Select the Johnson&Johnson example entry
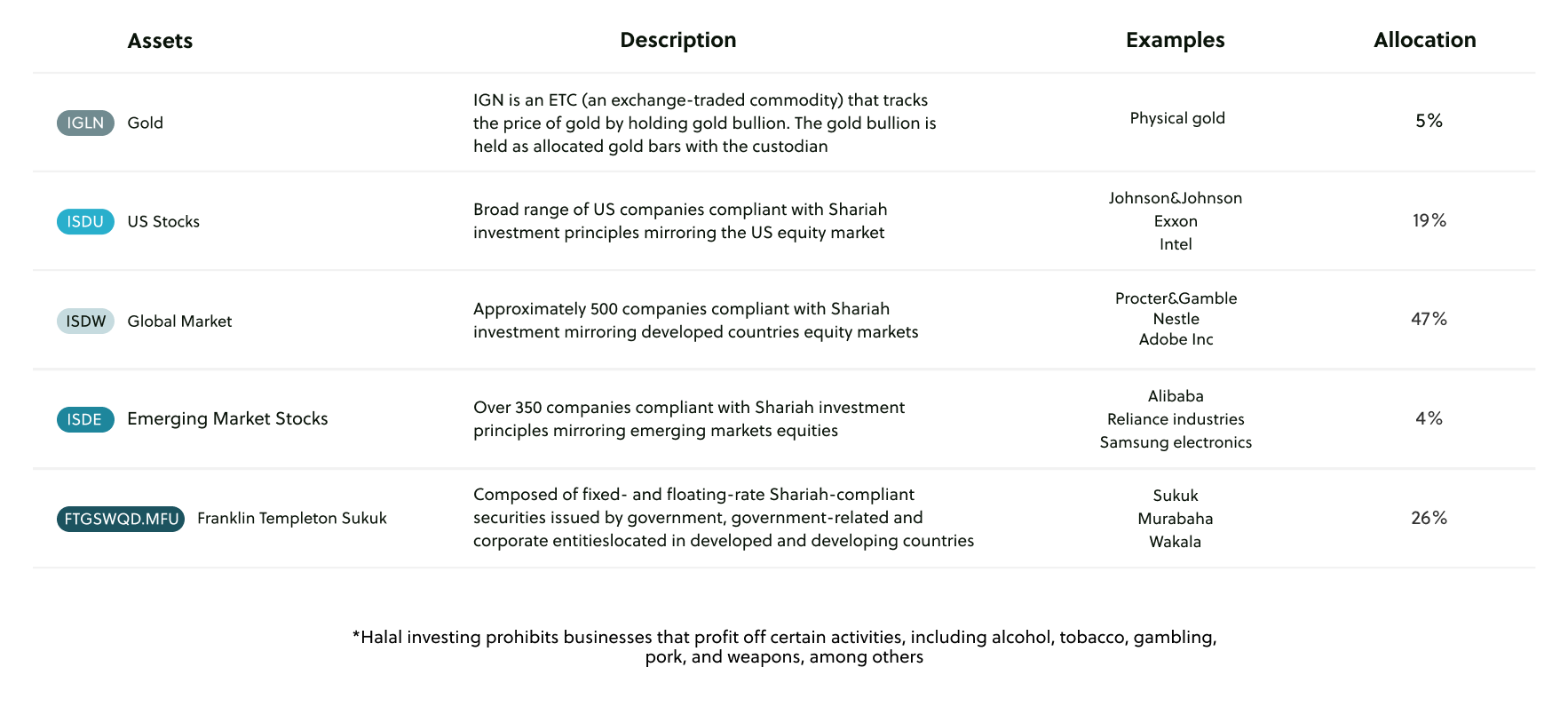The width and height of the screenshot is (1568, 715). click(1175, 198)
